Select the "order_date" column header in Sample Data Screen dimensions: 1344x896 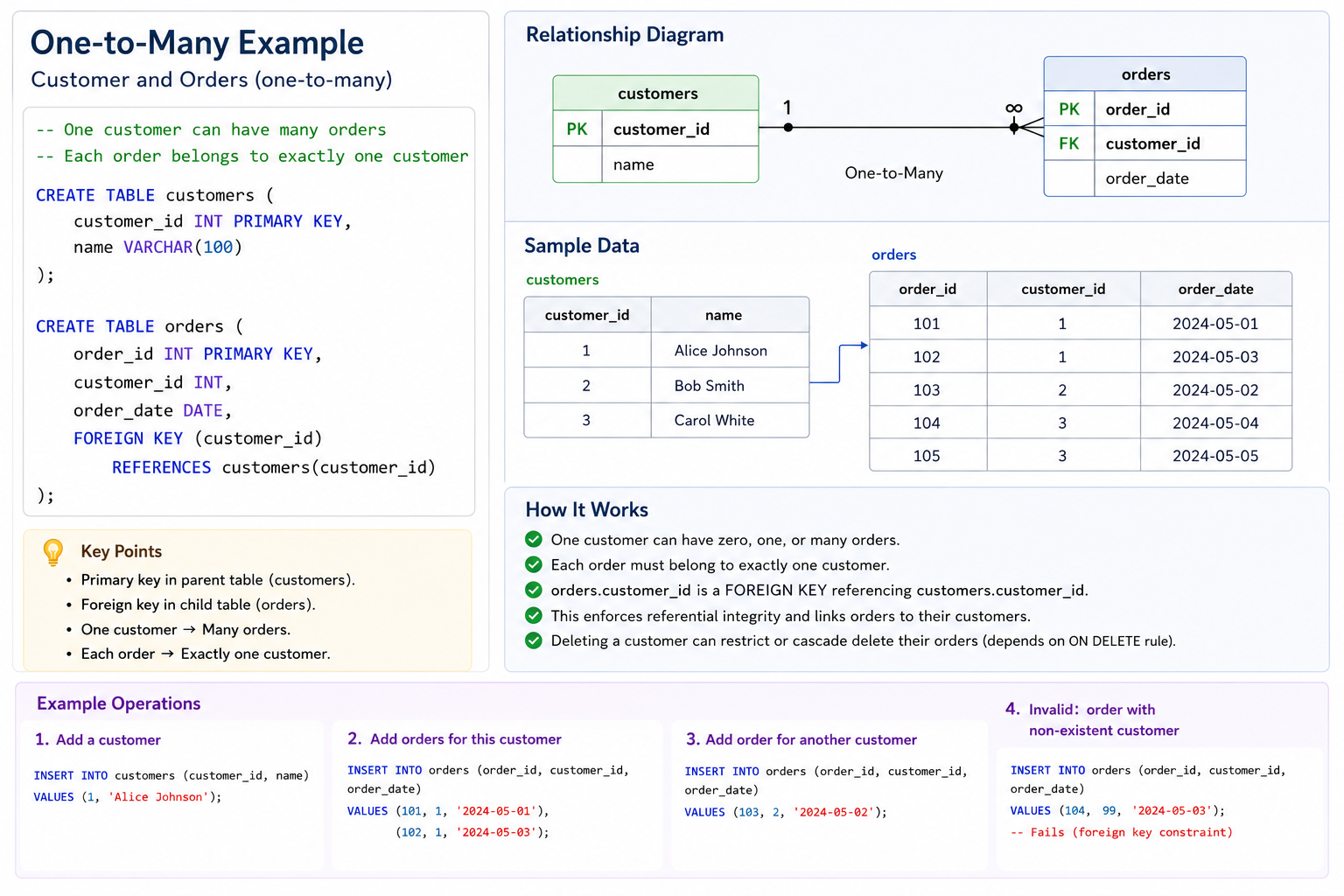pos(1216,290)
